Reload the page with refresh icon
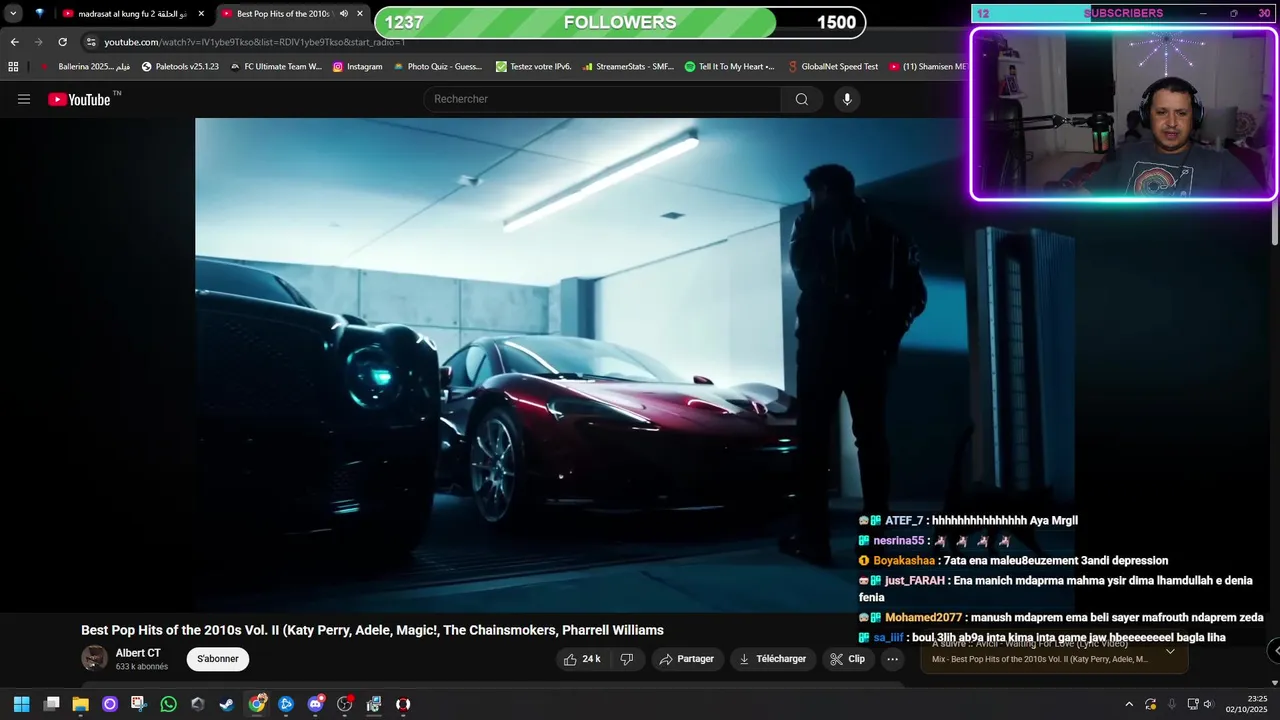Image resolution: width=1280 pixels, height=720 pixels. 62,42
